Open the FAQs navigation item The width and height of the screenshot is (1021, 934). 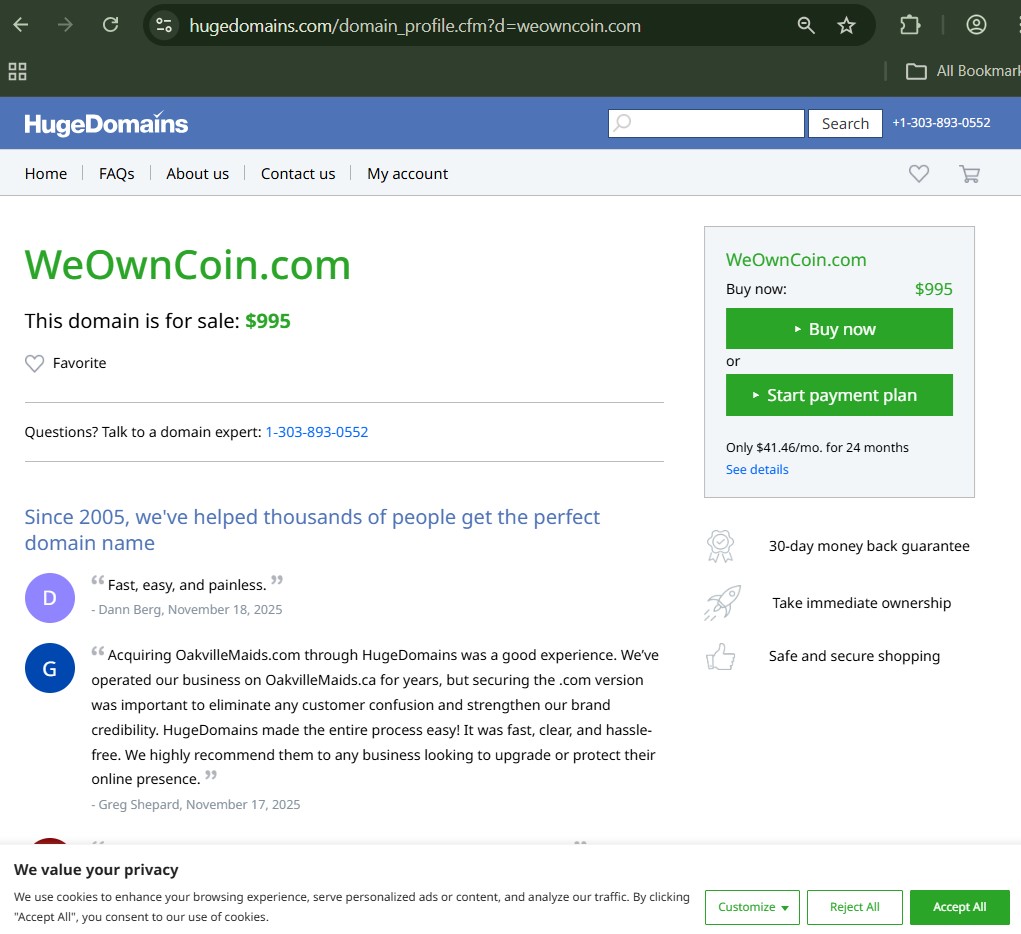(116, 173)
